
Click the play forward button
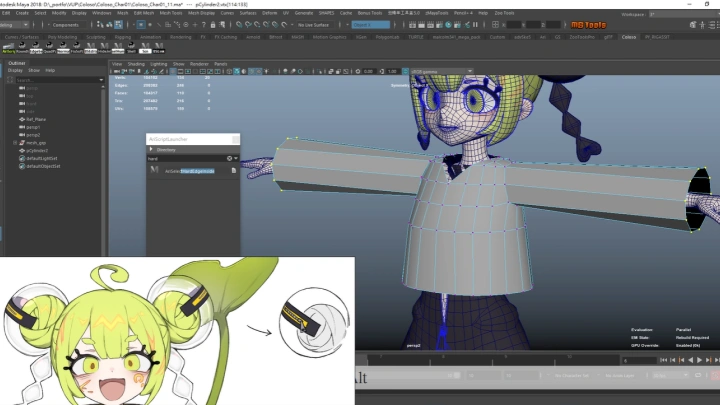(699, 360)
